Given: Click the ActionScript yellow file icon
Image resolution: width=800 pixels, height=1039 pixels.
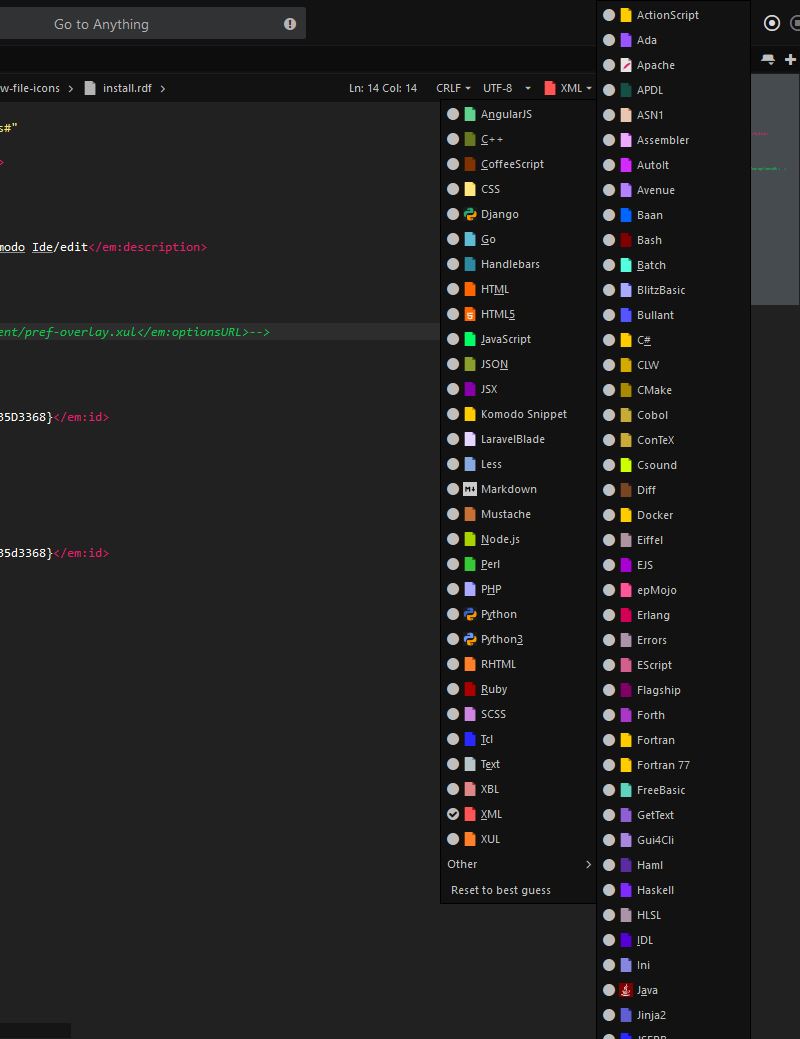Looking at the screenshot, I should click(626, 15).
